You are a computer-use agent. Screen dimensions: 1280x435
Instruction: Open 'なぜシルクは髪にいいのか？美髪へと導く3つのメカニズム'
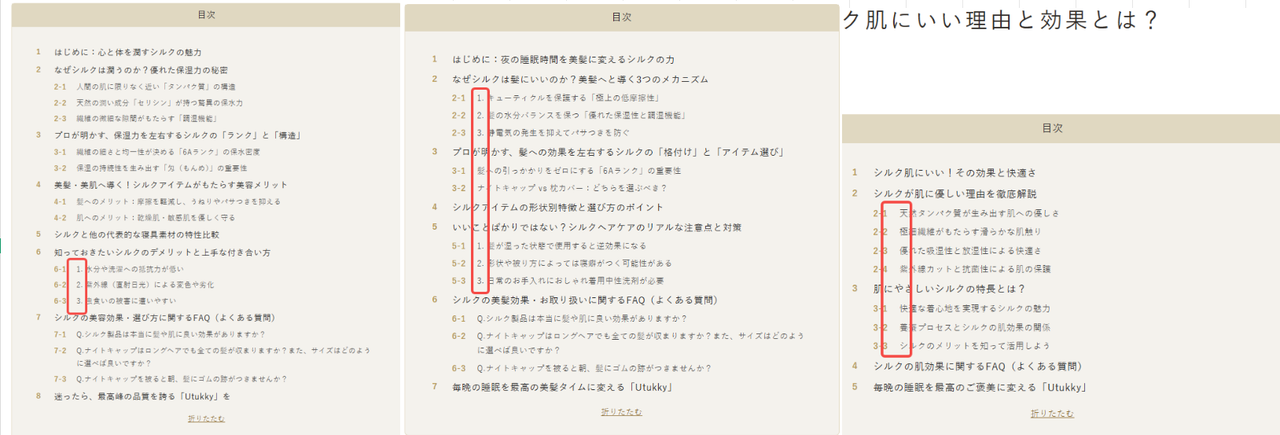580,79
